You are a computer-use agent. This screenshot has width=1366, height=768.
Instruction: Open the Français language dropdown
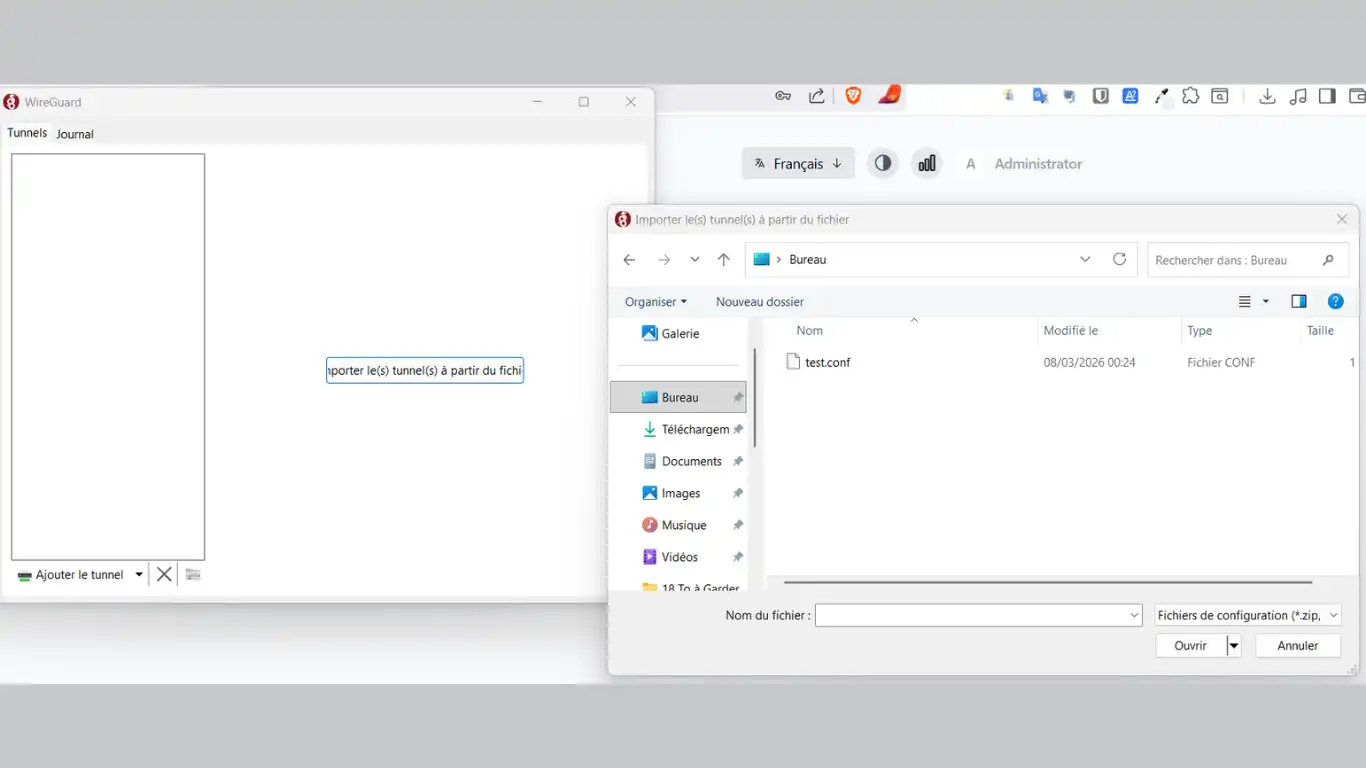pyautogui.click(x=798, y=163)
